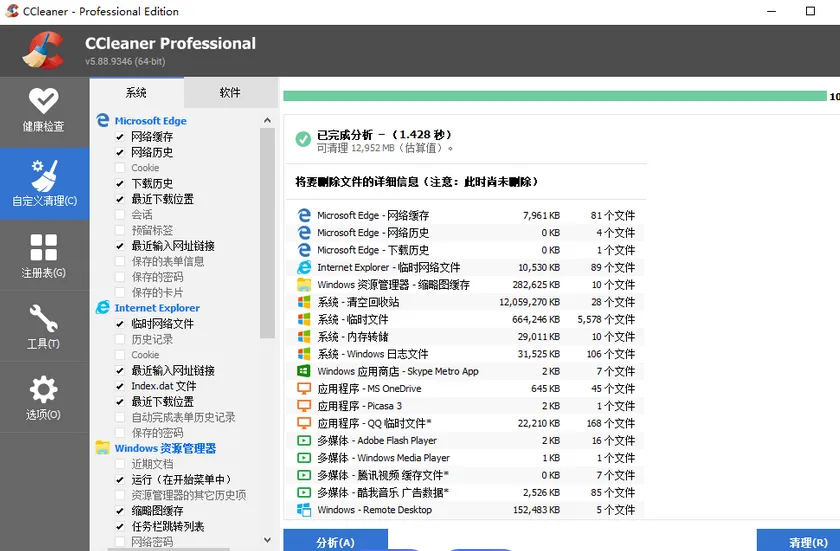Uncheck Edge 下载历史 checkbox

120,184
